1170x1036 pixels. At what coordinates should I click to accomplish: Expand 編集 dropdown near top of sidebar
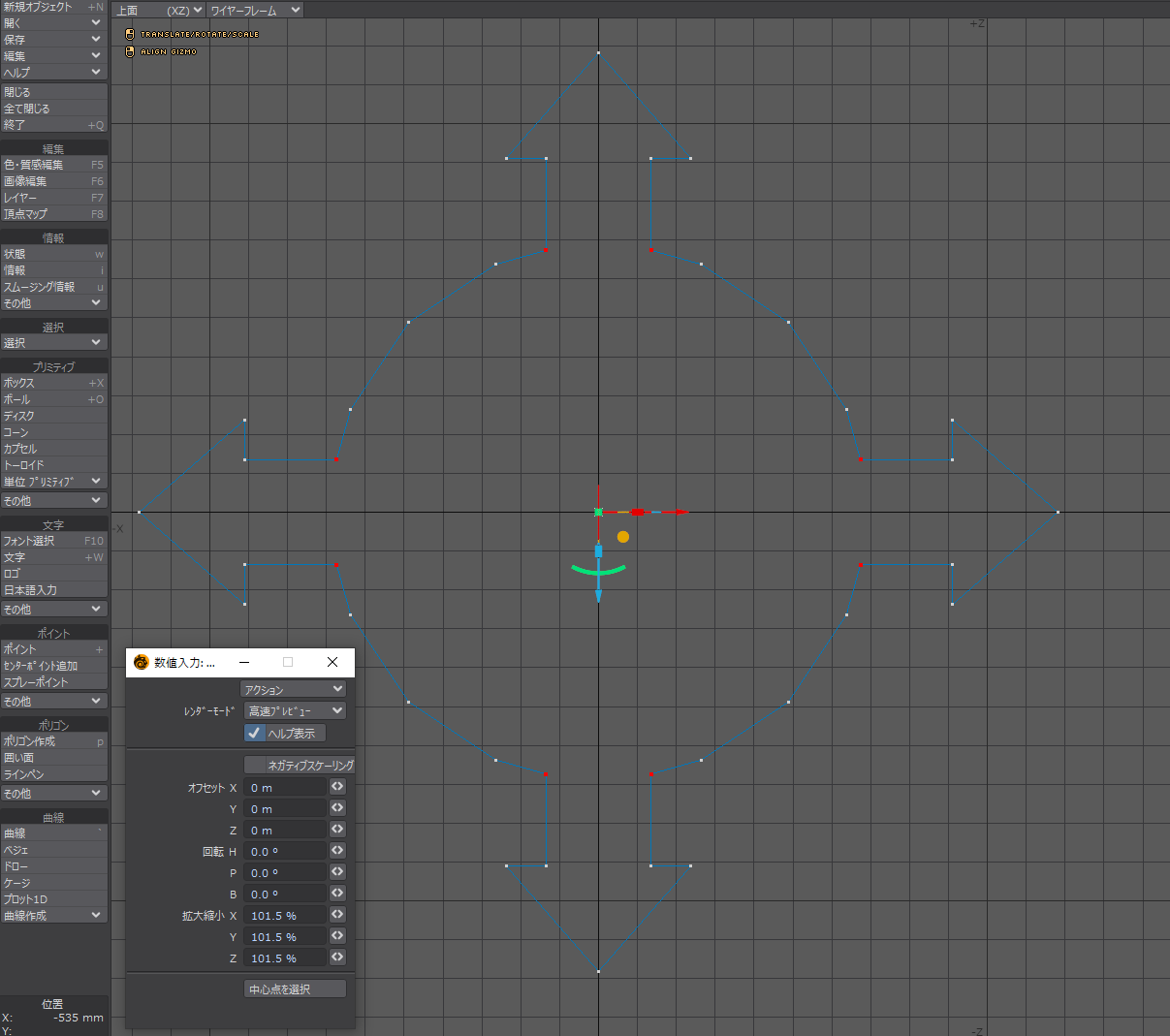[53, 56]
